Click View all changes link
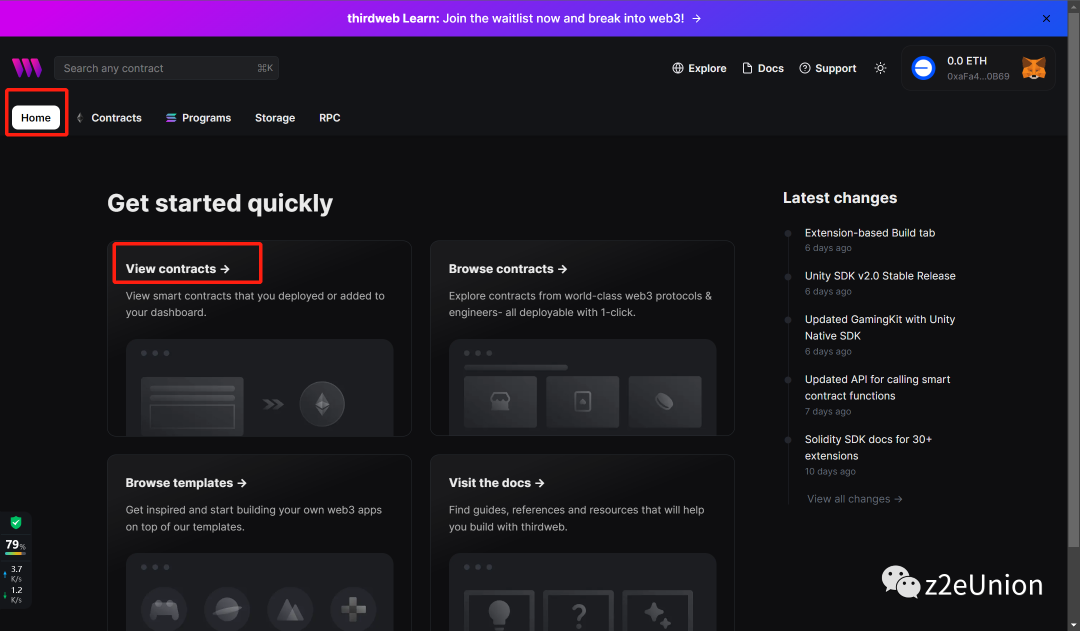1080x631 pixels. tap(854, 498)
